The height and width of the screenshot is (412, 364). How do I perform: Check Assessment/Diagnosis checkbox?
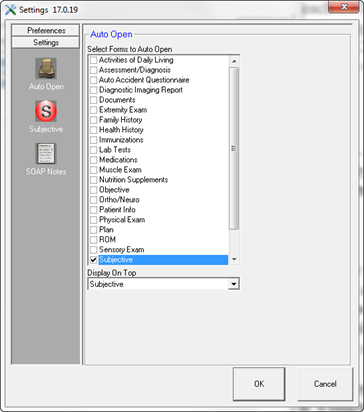[94, 70]
